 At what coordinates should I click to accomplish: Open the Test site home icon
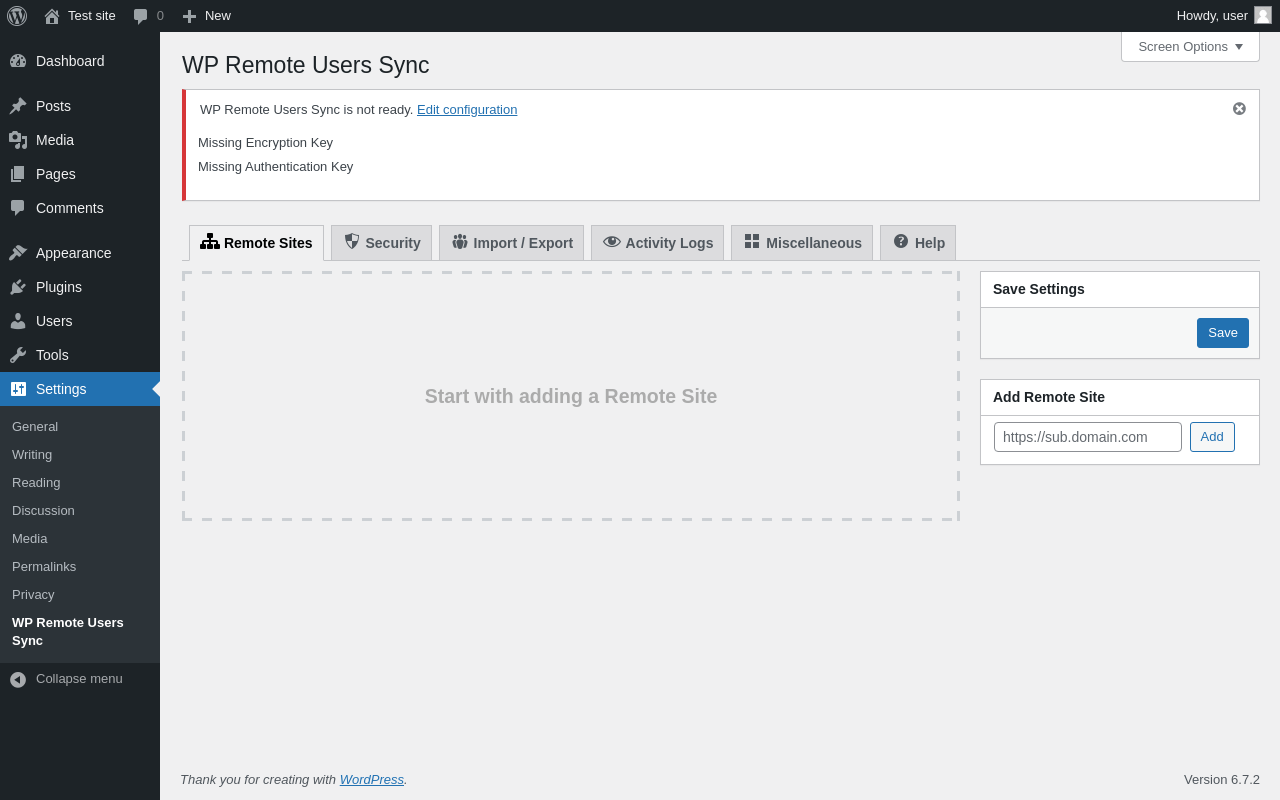[52, 16]
